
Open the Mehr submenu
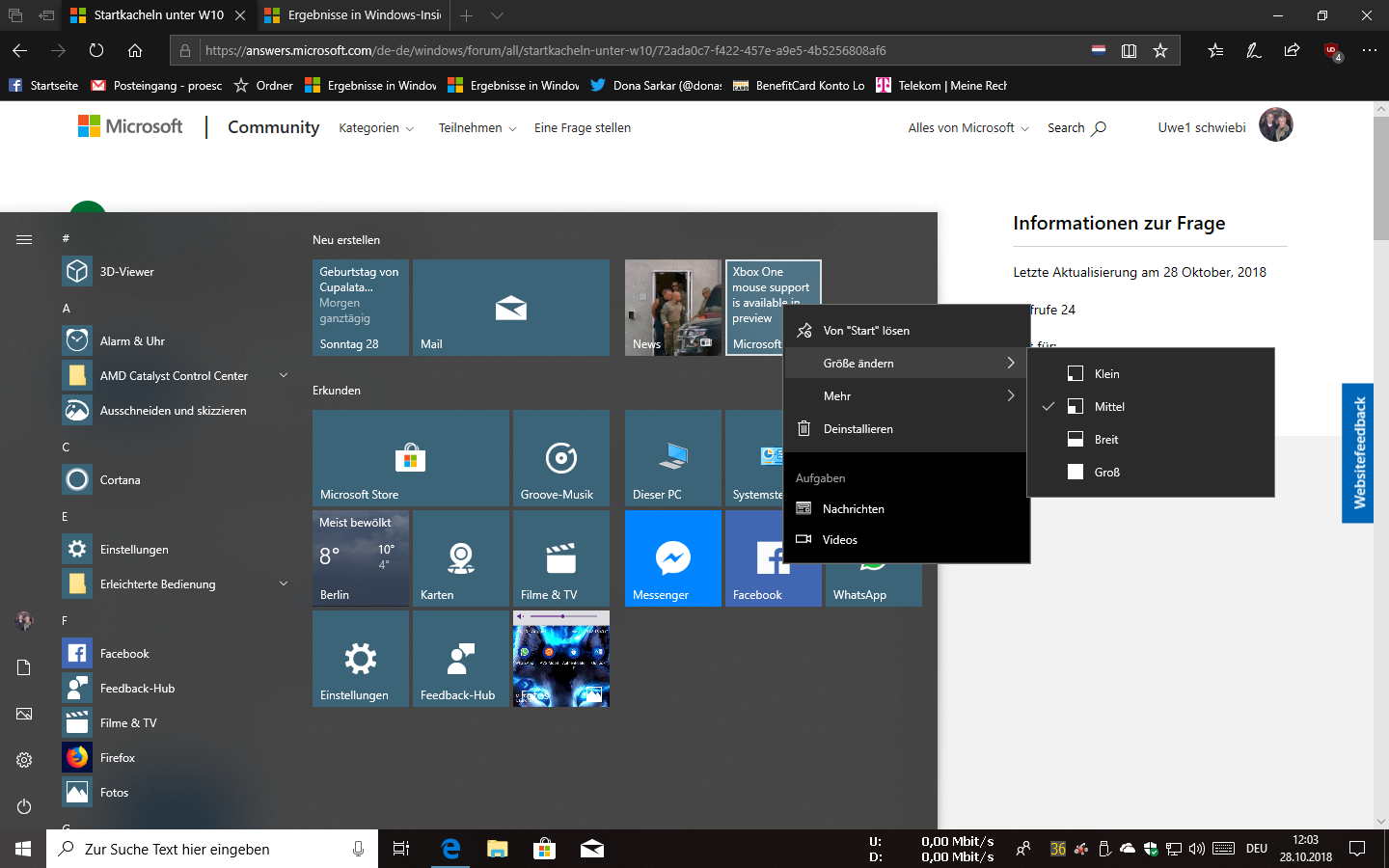[x=907, y=396]
